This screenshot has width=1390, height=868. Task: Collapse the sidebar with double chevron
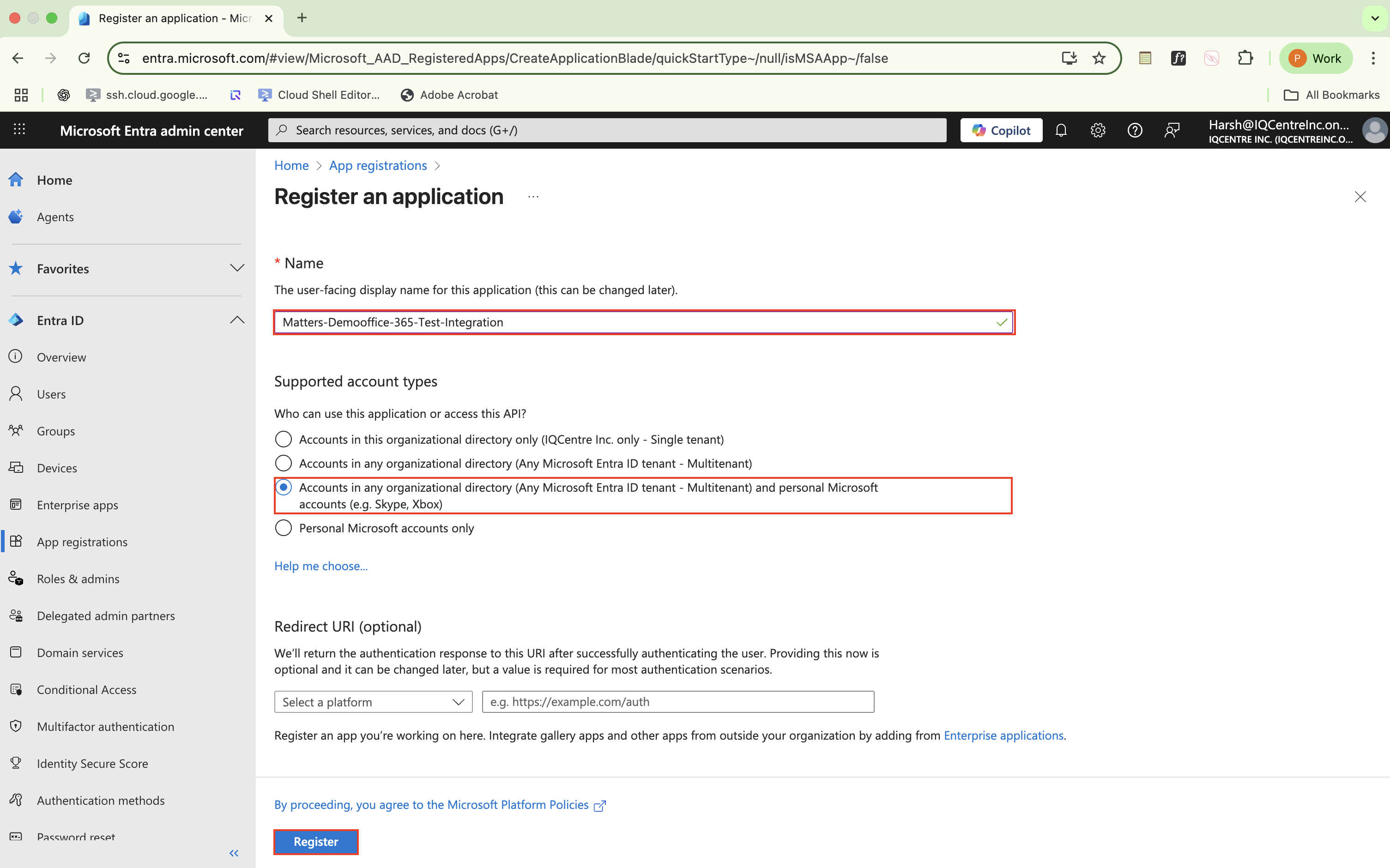(x=234, y=853)
